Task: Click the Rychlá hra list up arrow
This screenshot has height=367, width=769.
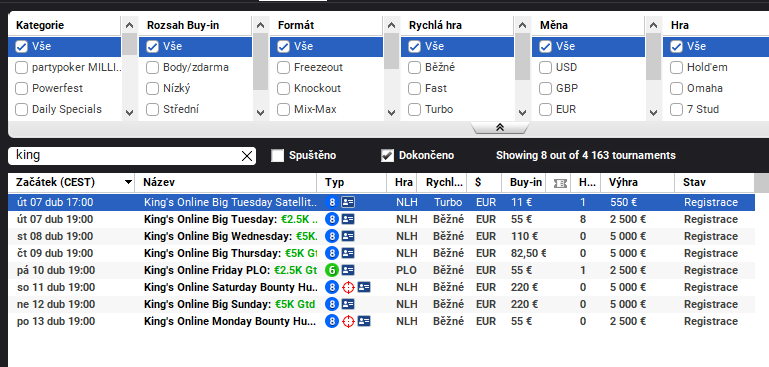Action: tap(522, 25)
